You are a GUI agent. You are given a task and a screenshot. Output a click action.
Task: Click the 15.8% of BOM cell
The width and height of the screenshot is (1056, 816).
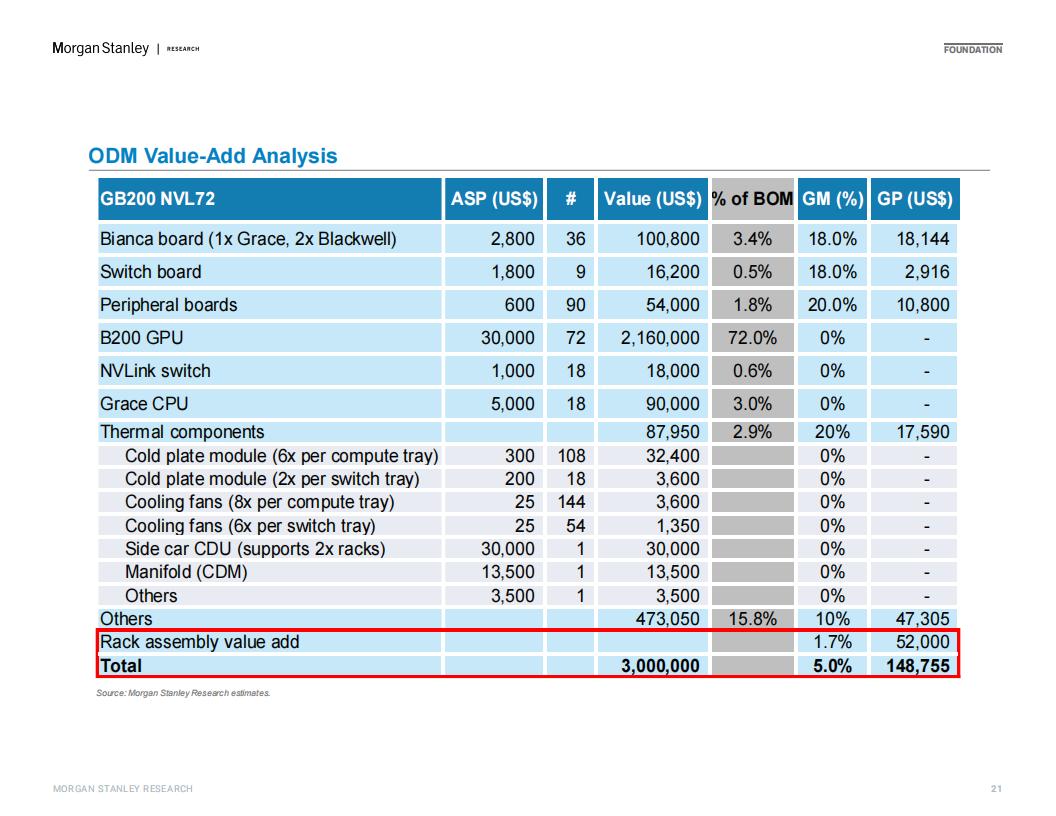(x=752, y=619)
